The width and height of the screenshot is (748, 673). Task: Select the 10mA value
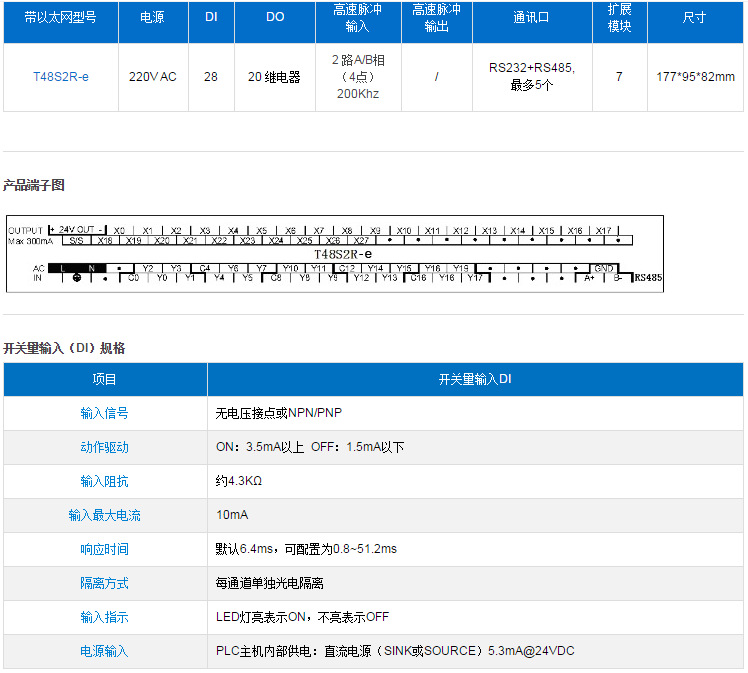point(232,515)
